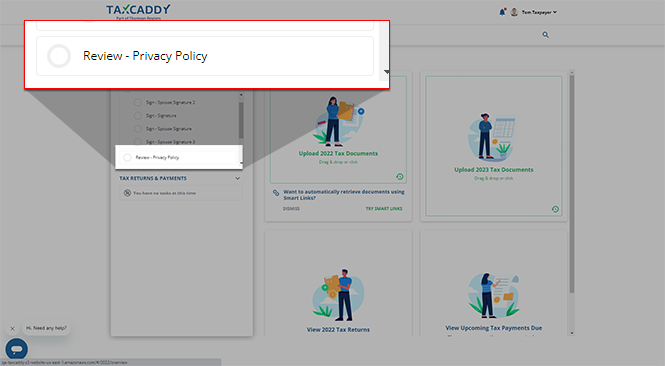Click task list scroll-up arrow
The height and width of the screenshot is (366, 665).
pyautogui.click(x=241, y=95)
